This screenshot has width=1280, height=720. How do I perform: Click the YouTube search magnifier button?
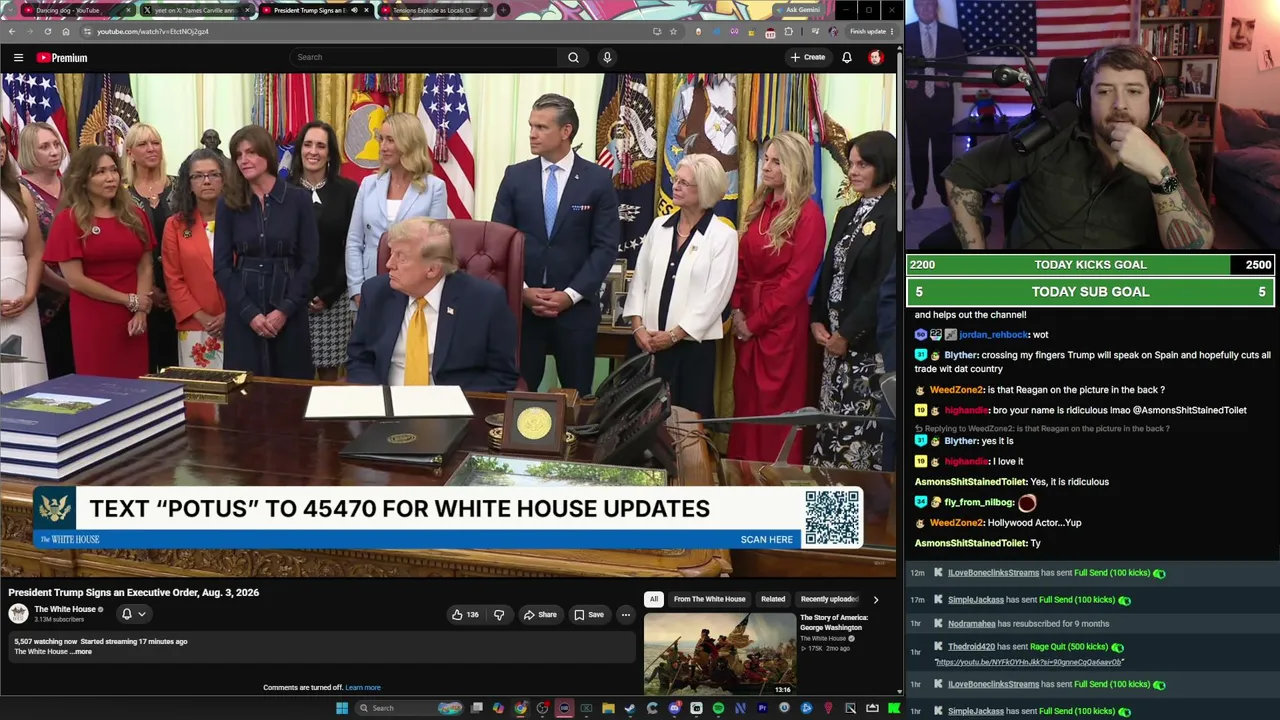point(573,57)
